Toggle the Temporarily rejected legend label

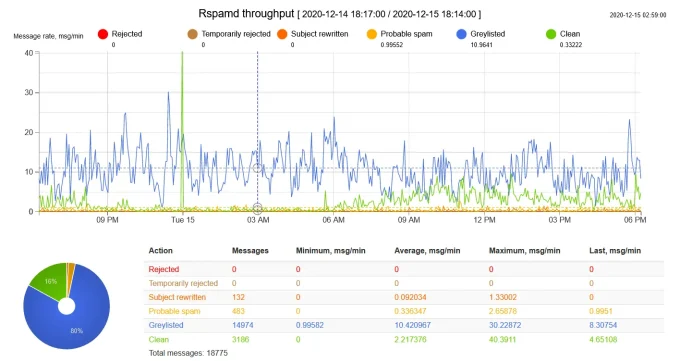(236, 34)
